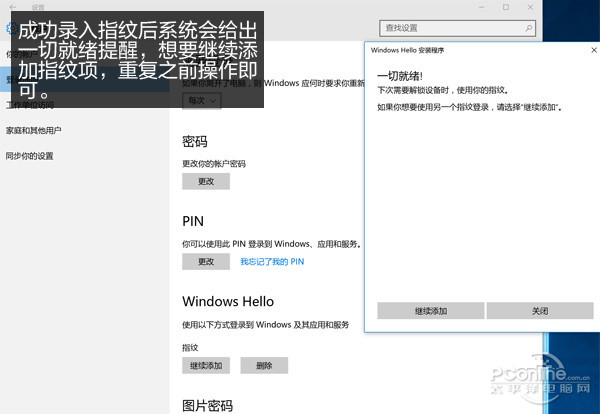Minimize the Settings window
600x414 pixels.
482,7
